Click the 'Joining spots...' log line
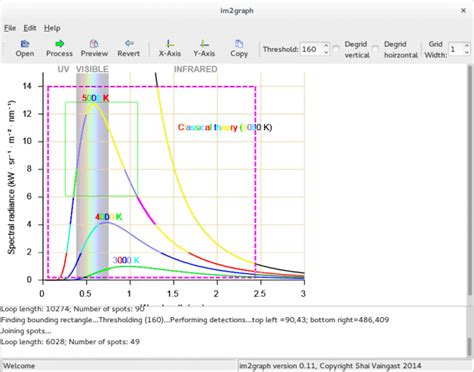Screen dimensions: 474x372 coord(26,331)
